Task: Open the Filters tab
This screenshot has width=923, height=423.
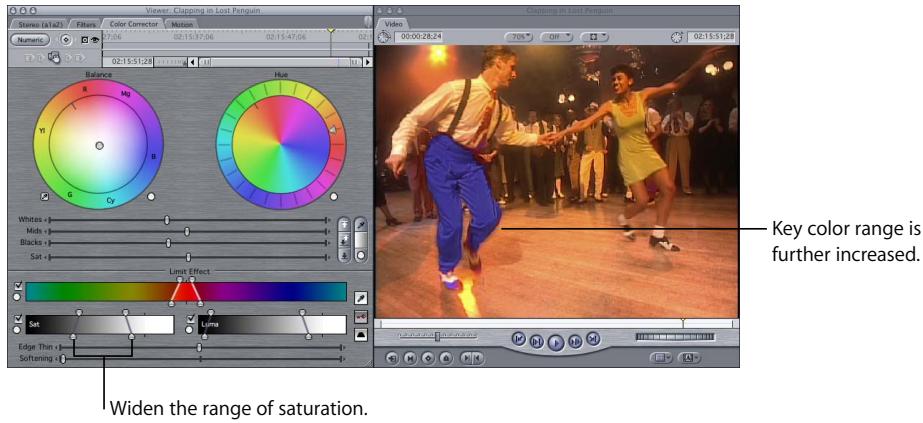Action: coord(85,24)
